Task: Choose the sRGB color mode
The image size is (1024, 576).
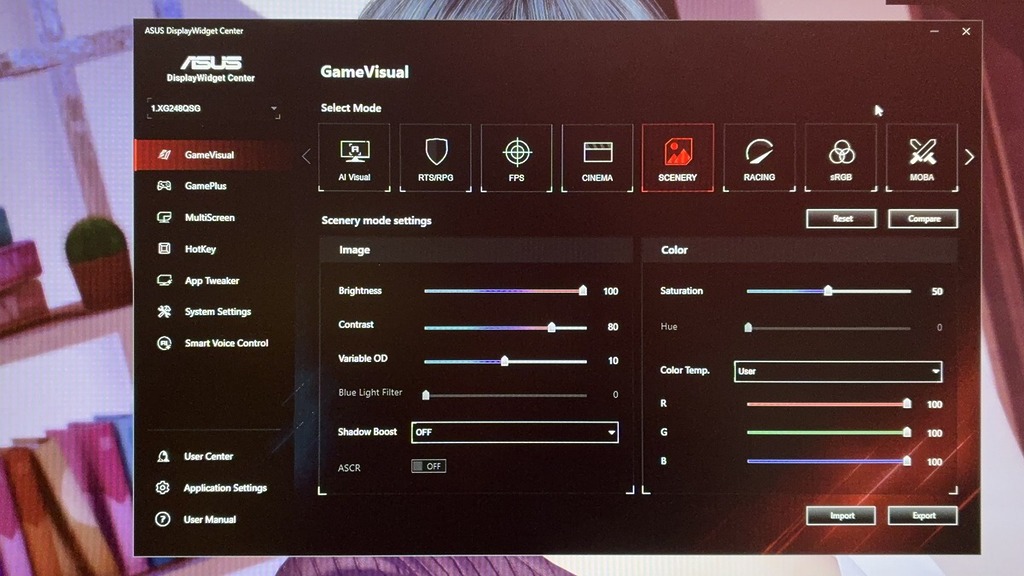Action: click(x=840, y=157)
